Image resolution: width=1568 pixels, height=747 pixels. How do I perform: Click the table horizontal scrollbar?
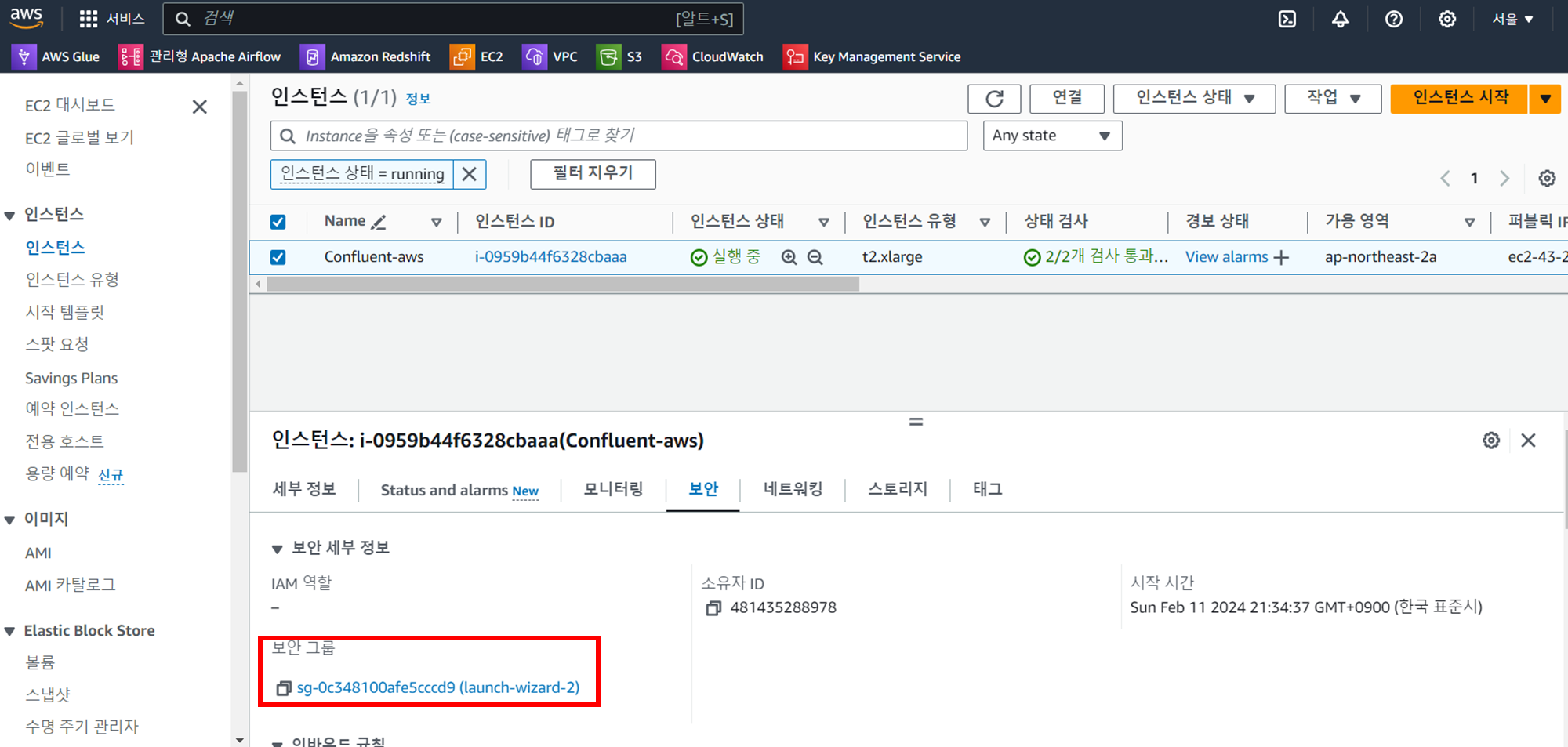click(563, 285)
